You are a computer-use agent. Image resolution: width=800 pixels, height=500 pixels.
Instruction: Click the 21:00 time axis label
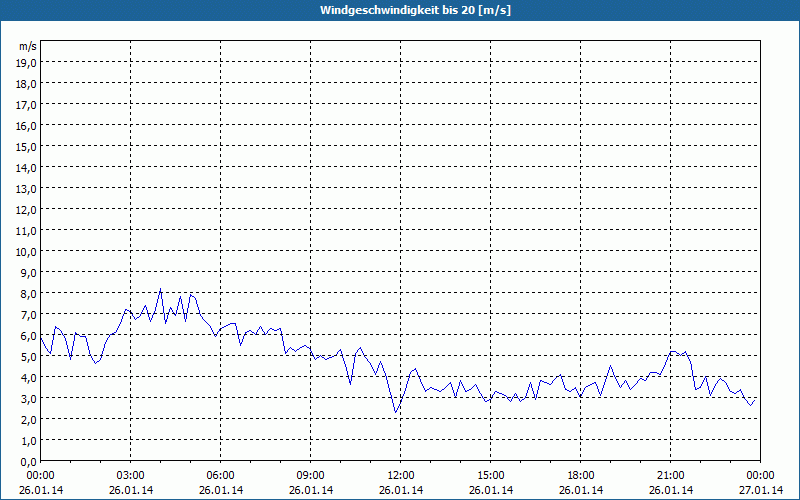pos(670,476)
